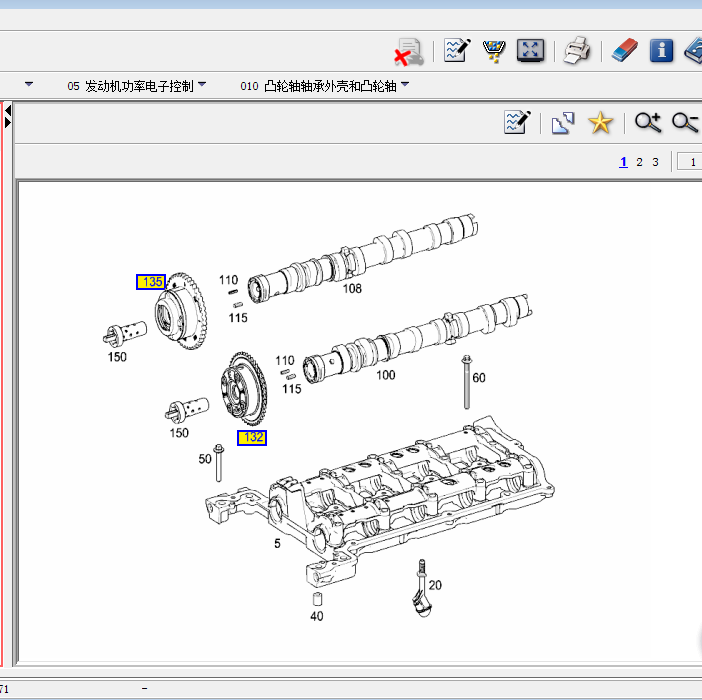Zoom out with the magnifier minus icon
The width and height of the screenshot is (702, 700).
pos(685,123)
